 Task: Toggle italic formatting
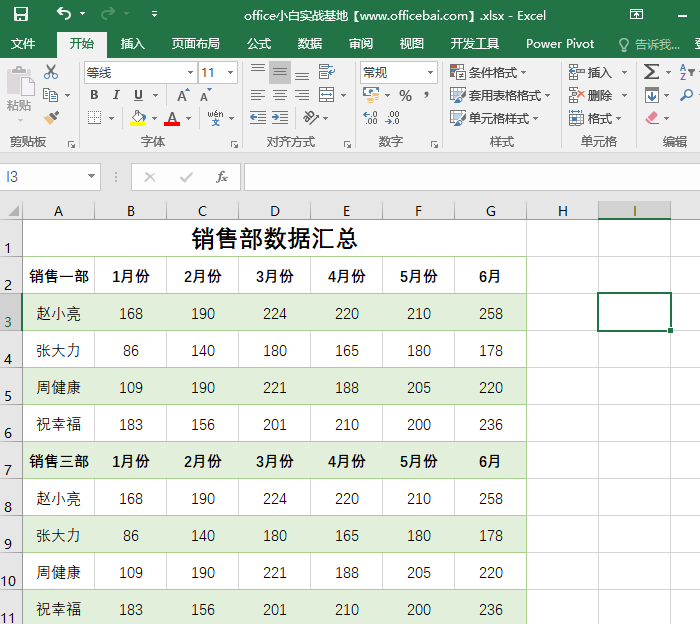(x=116, y=95)
